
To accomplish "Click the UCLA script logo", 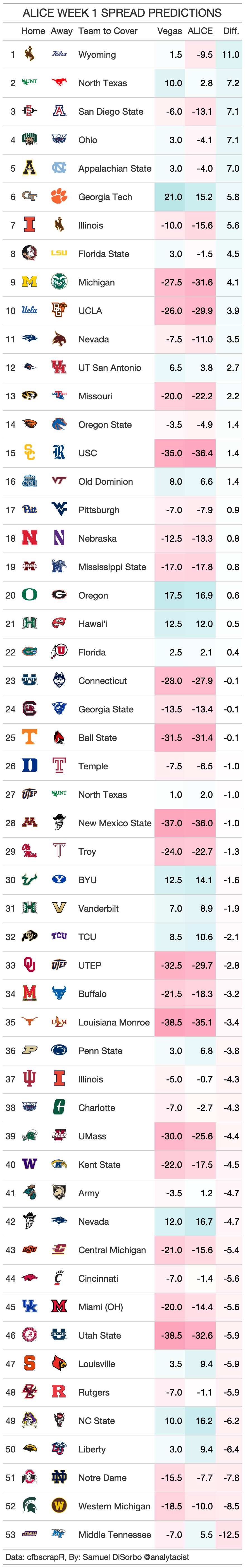I will (29, 310).
